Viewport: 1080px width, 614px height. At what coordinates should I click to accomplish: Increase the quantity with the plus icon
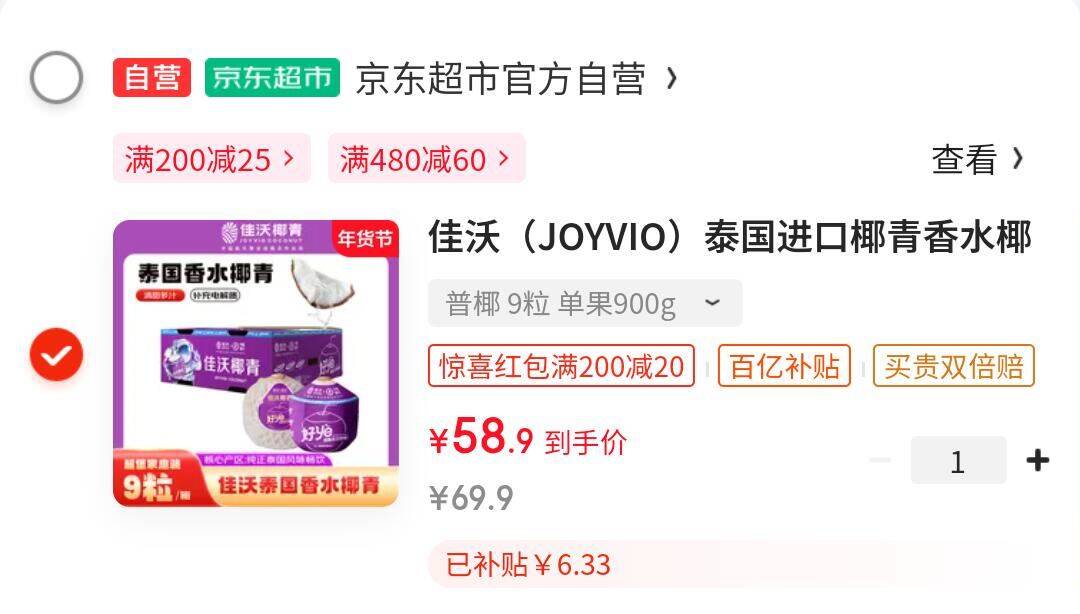[x=1038, y=460]
